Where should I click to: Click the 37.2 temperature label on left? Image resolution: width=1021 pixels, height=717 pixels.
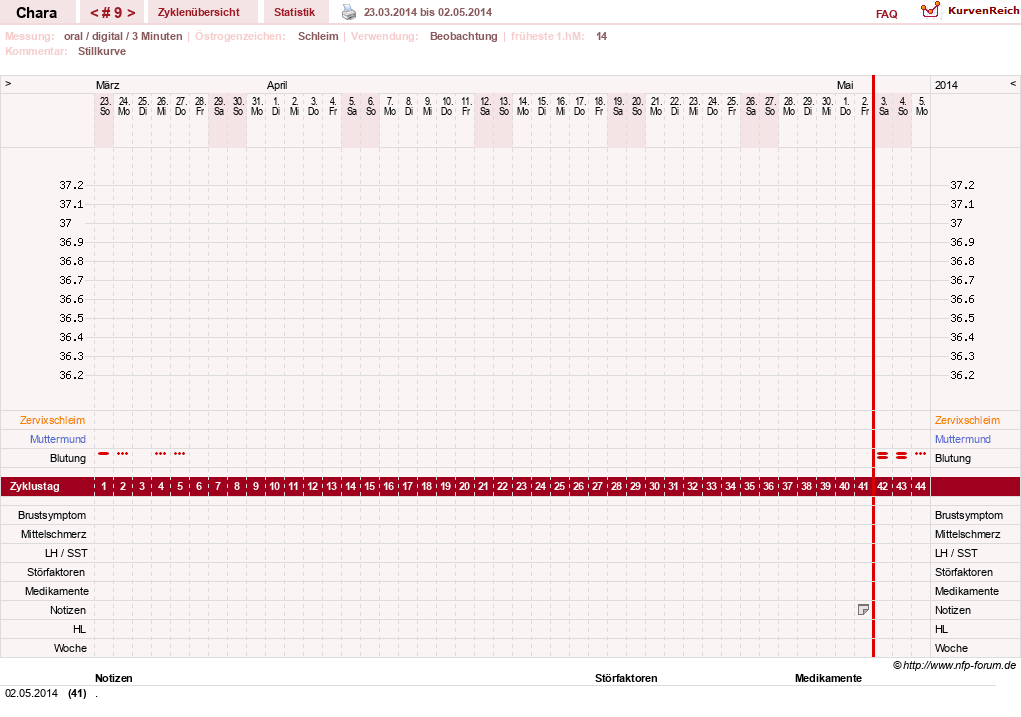point(71,186)
